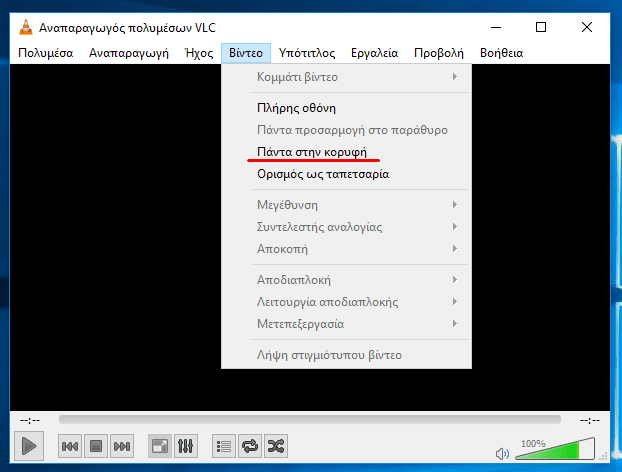The width and height of the screenshot is (622, 472).
Task: Click elapsed time label left of seek bar
Action: tap(30, 420)
